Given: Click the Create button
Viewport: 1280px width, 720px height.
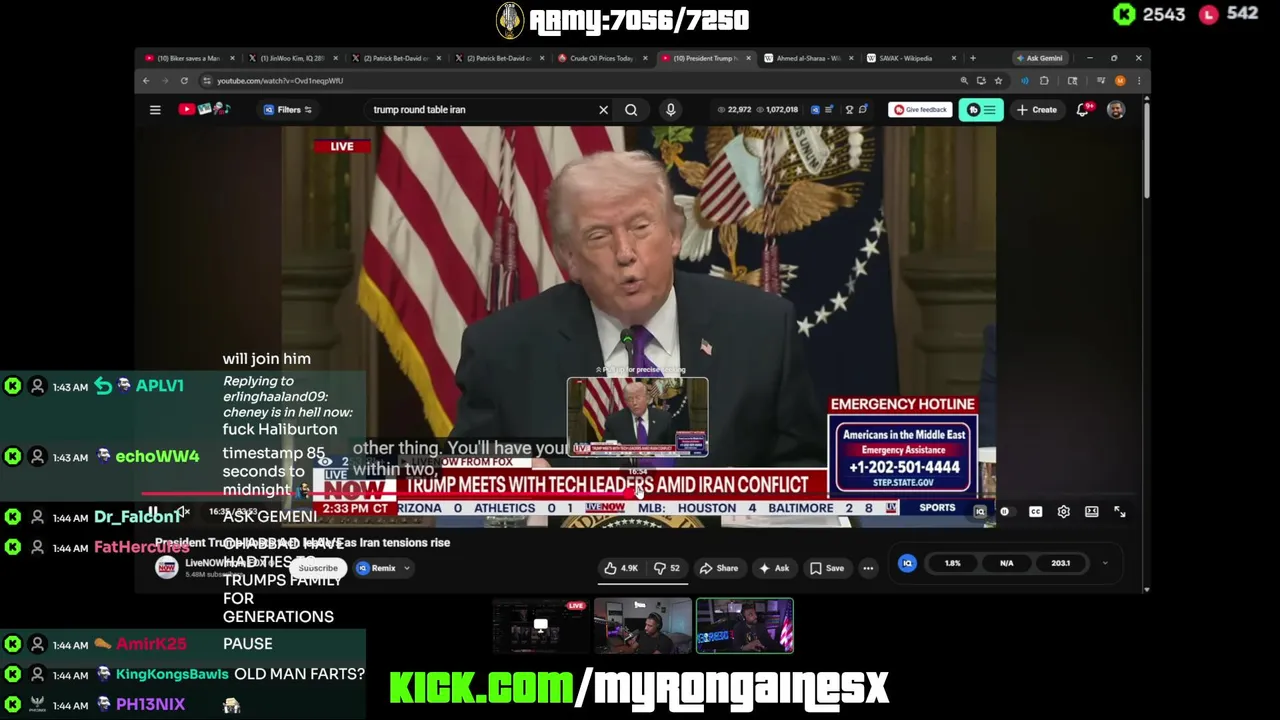Looking at the screenshot, I should 1037,110.
